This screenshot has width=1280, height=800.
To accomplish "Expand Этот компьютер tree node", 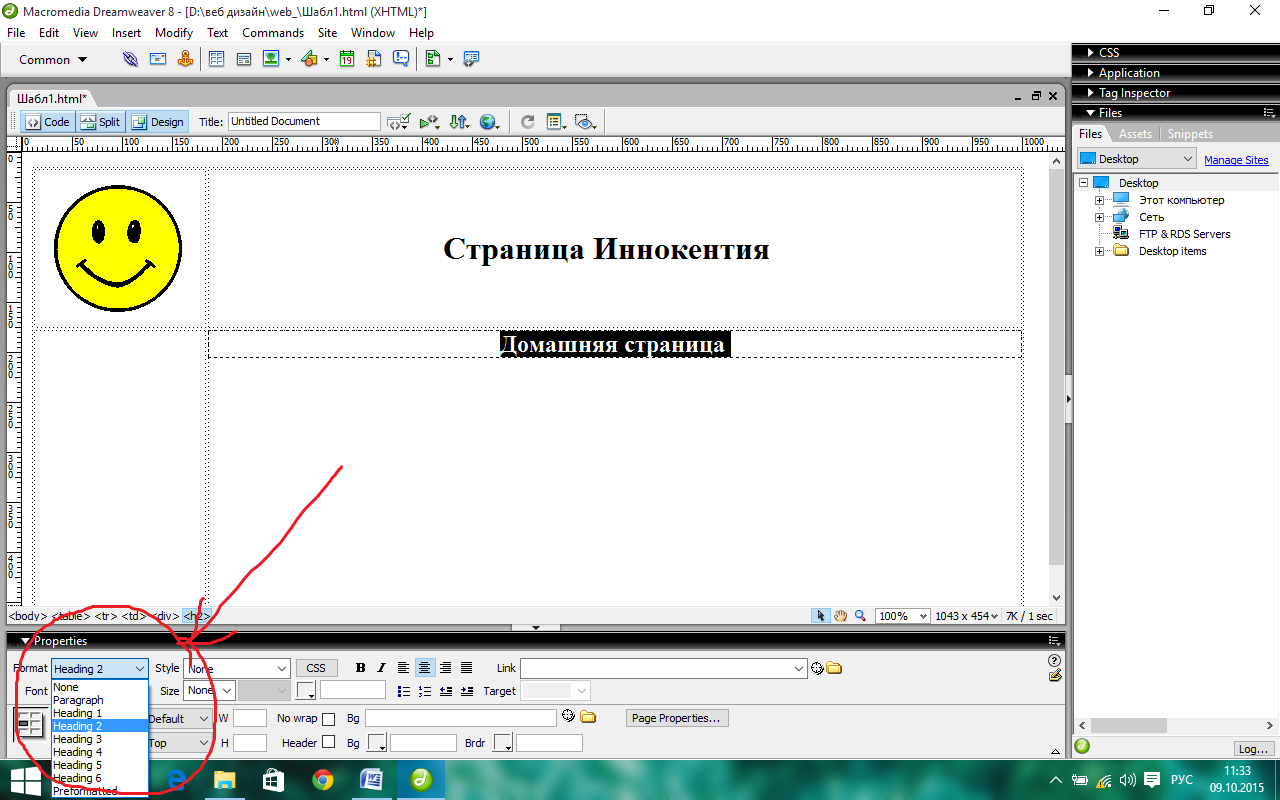I will pyautogui.click(x=1099, y=200).
